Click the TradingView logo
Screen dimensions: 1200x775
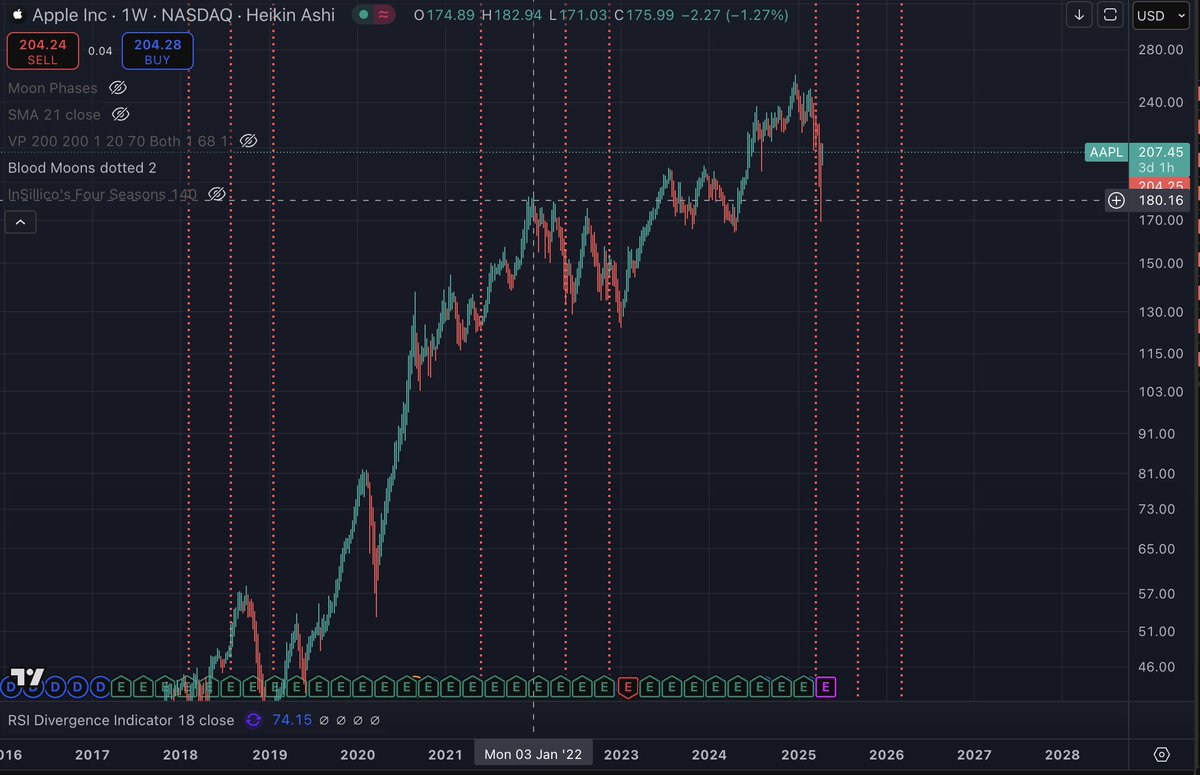point(27,677)
